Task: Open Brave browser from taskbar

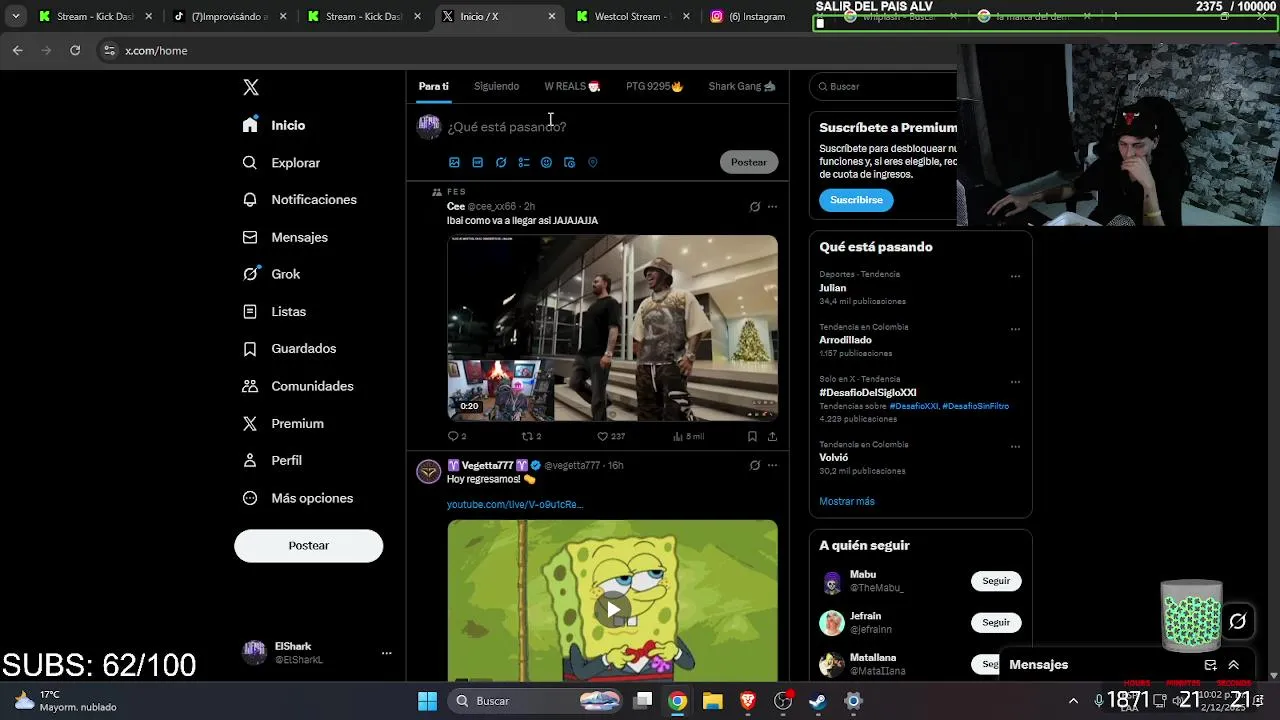Action: click(747, 701)
